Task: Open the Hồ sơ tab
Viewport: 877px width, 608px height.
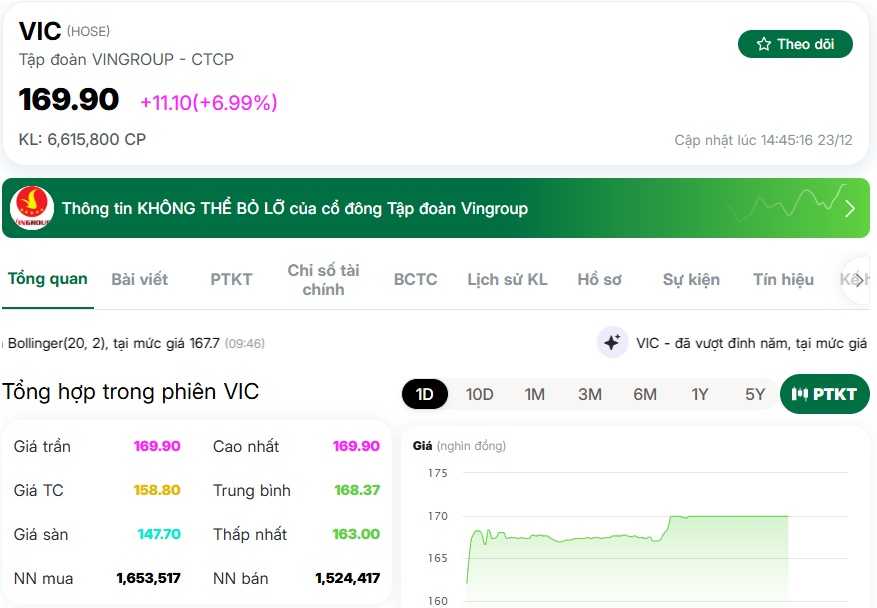Action: [x=599, y=280]
